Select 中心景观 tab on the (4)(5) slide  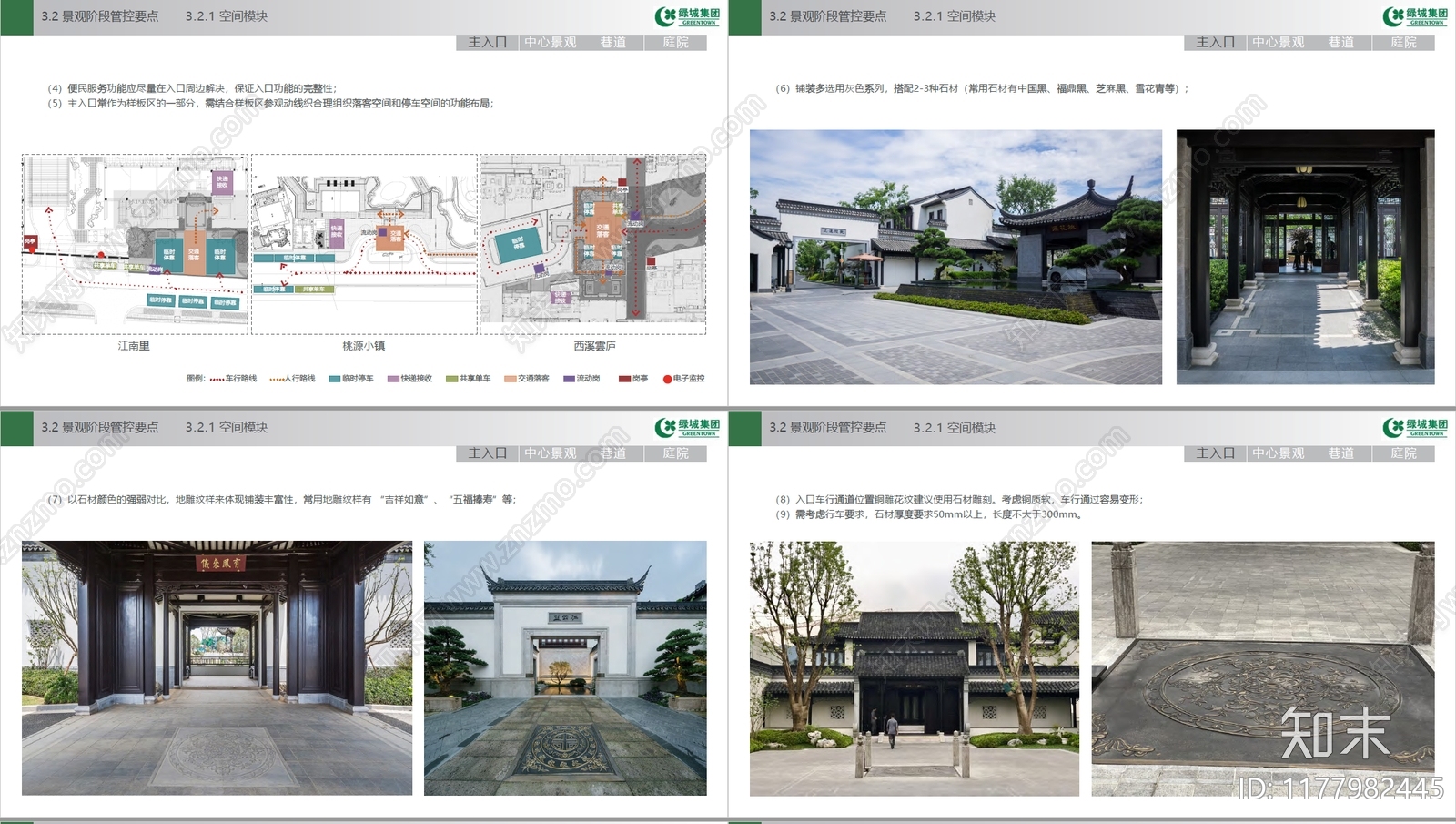click(550, 43)
